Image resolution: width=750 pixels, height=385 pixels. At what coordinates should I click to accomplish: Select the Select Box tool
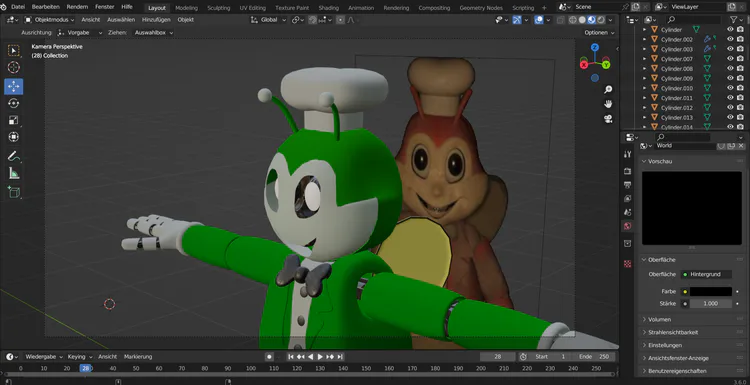pyautogui.click(x=13, y=51)
